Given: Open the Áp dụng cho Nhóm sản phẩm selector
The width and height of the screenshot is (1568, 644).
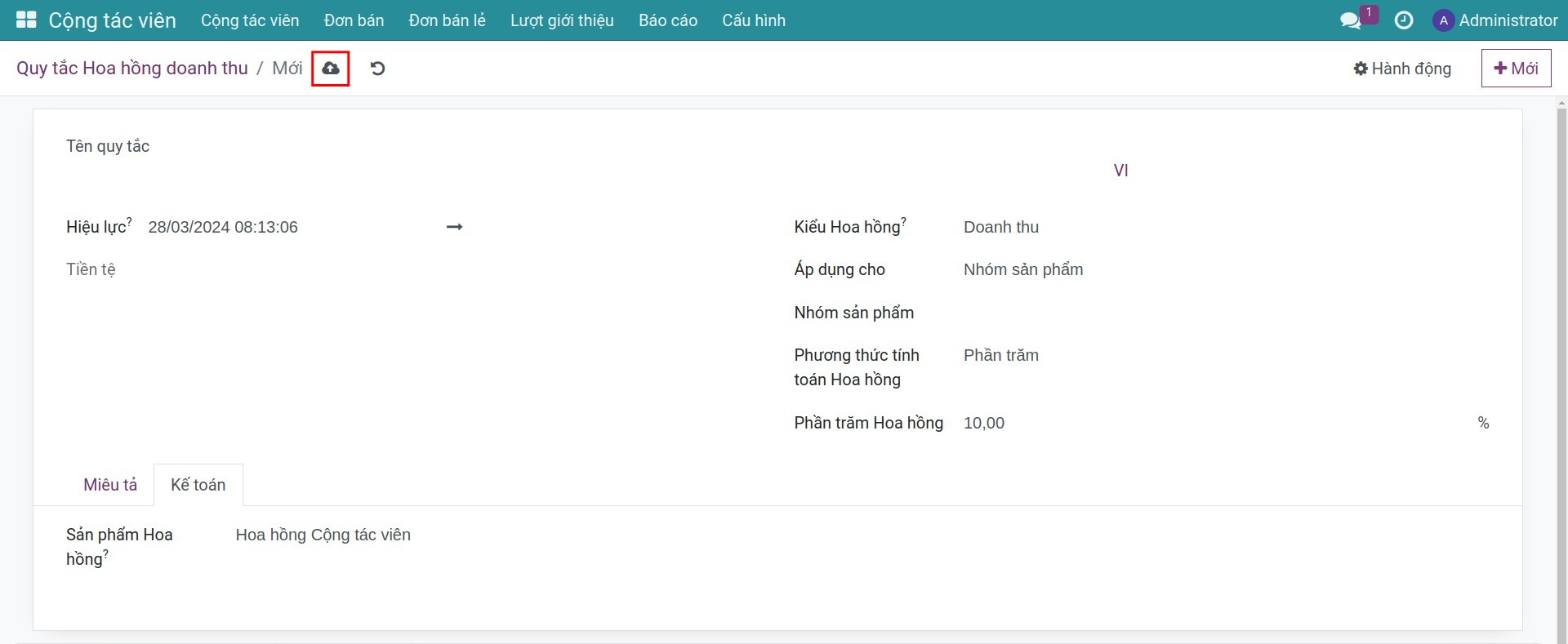Looking at the screenshot, I should 1226,269.
